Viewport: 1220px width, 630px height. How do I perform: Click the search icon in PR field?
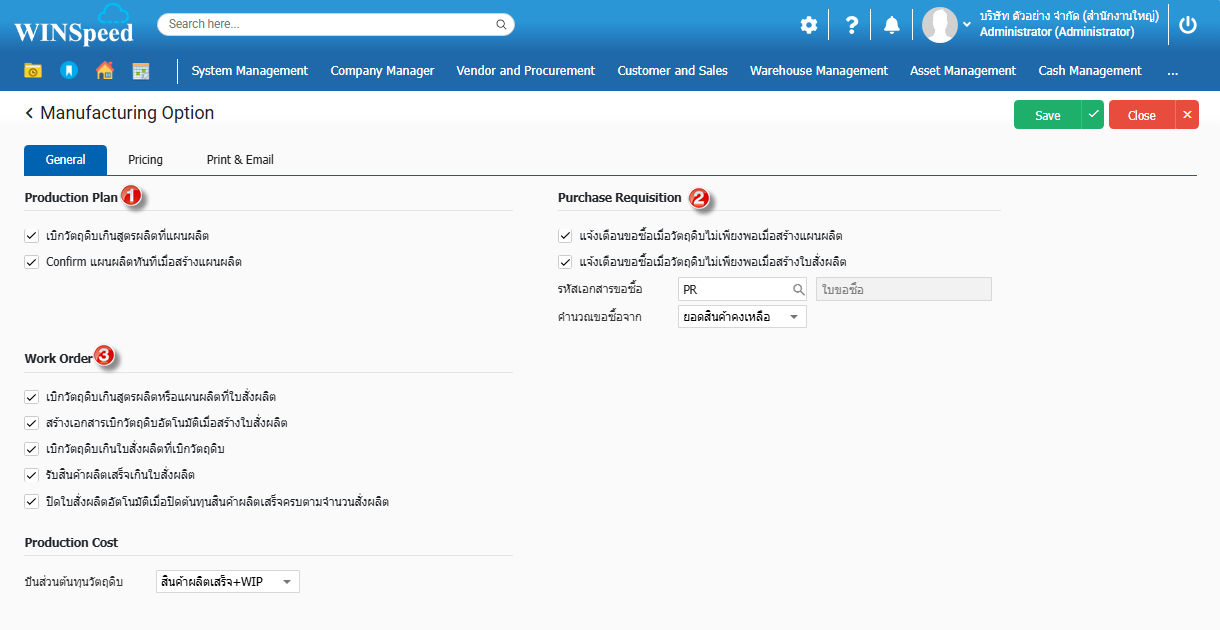click(x=798, y=290)
